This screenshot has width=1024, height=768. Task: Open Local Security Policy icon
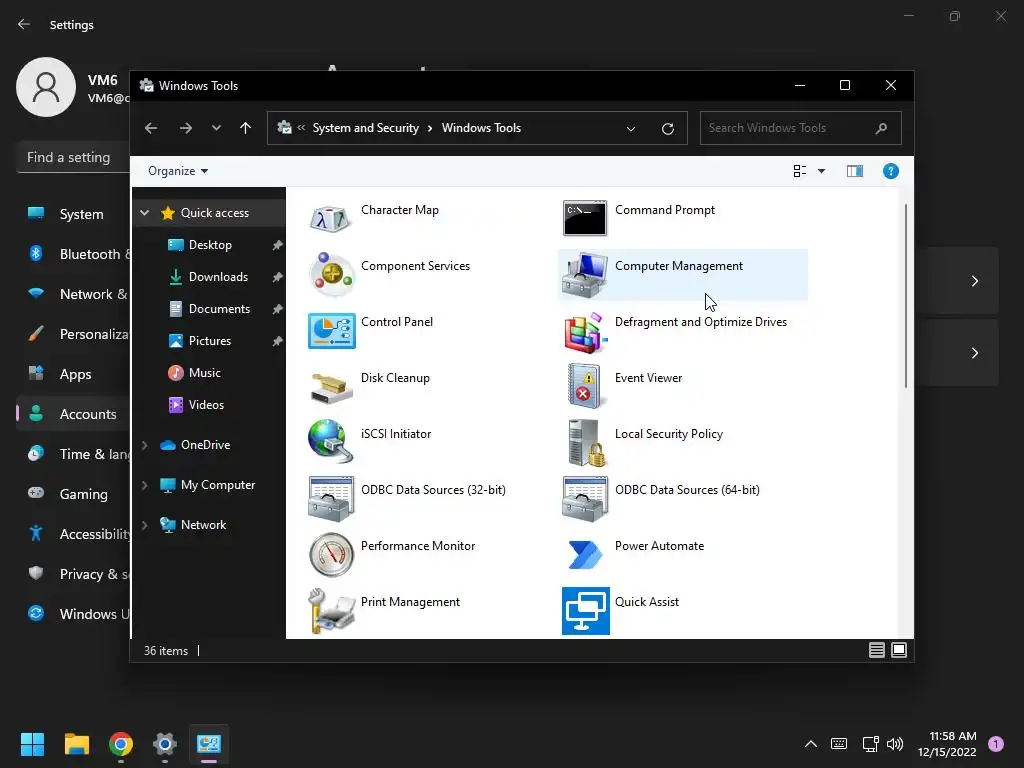(586, 443)
